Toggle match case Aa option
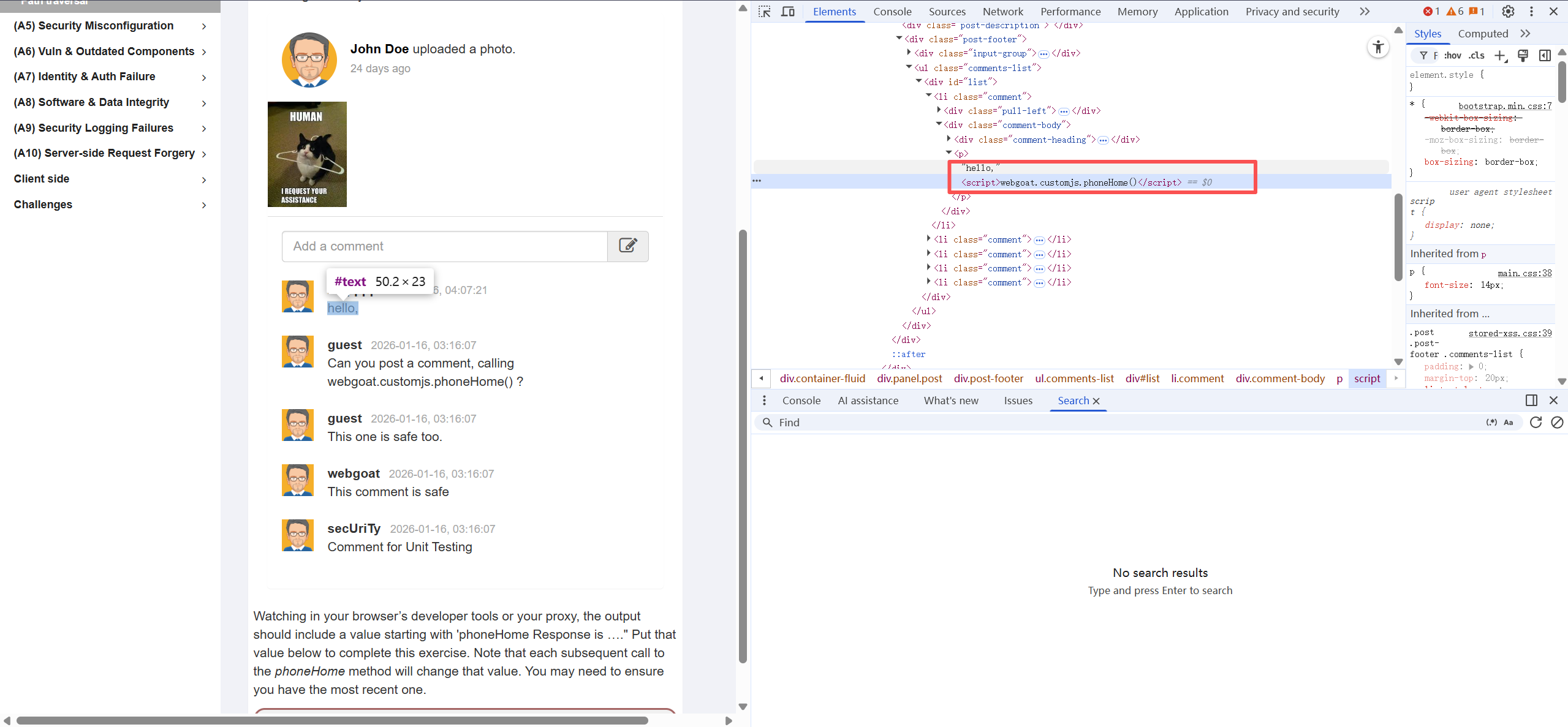 pos(1509,423)
